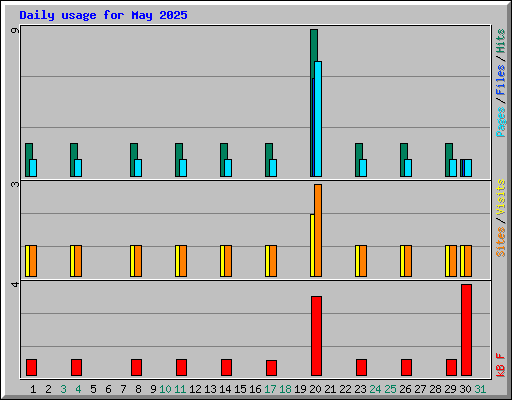The height and width of the screenshot is (400, 512).
Task: Click day label 1 on x-axis
Action: click(x=33, y=389)
